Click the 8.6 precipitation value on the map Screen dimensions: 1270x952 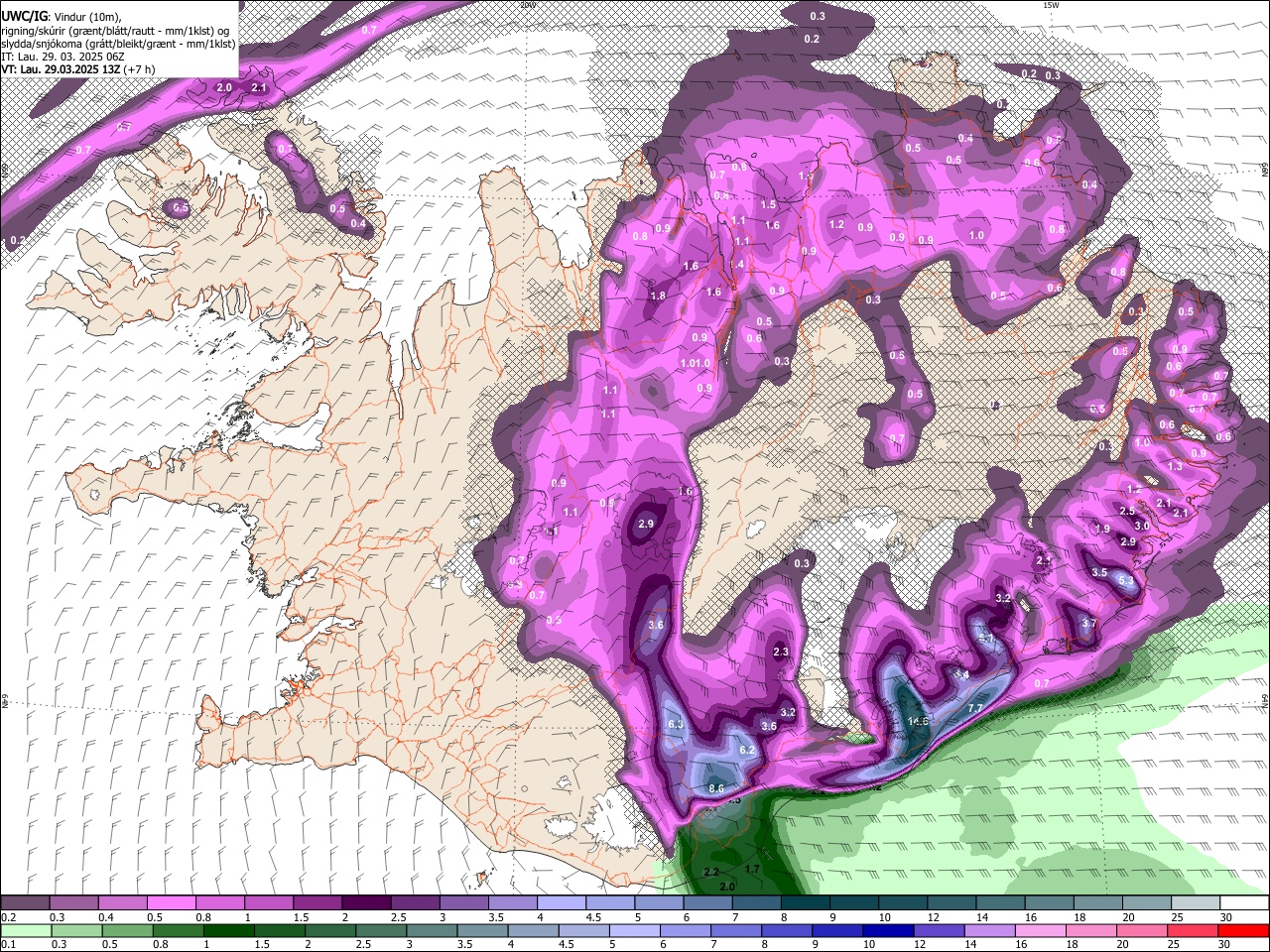coord(716,788)
